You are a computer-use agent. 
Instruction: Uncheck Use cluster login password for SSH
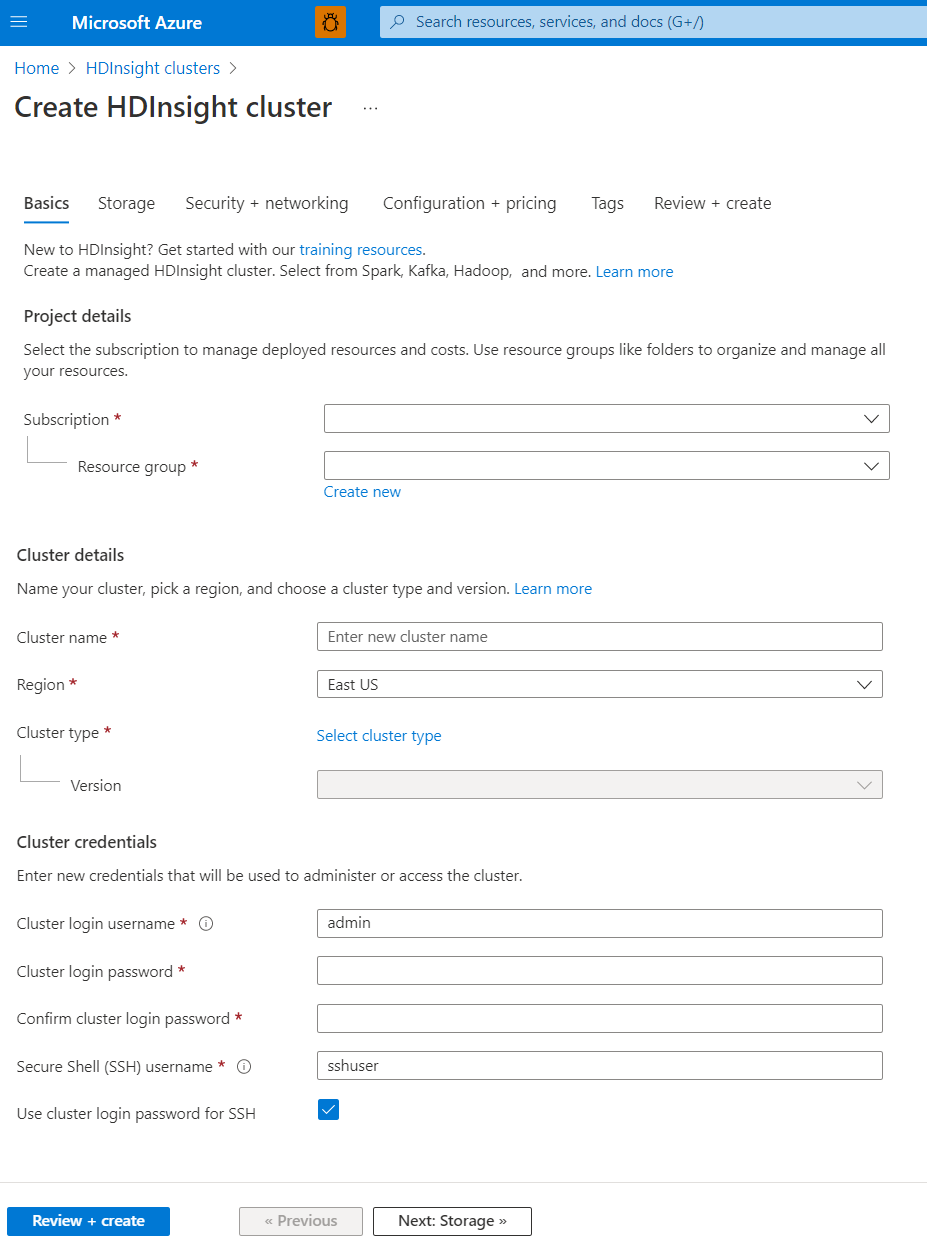coord(328,1110)
